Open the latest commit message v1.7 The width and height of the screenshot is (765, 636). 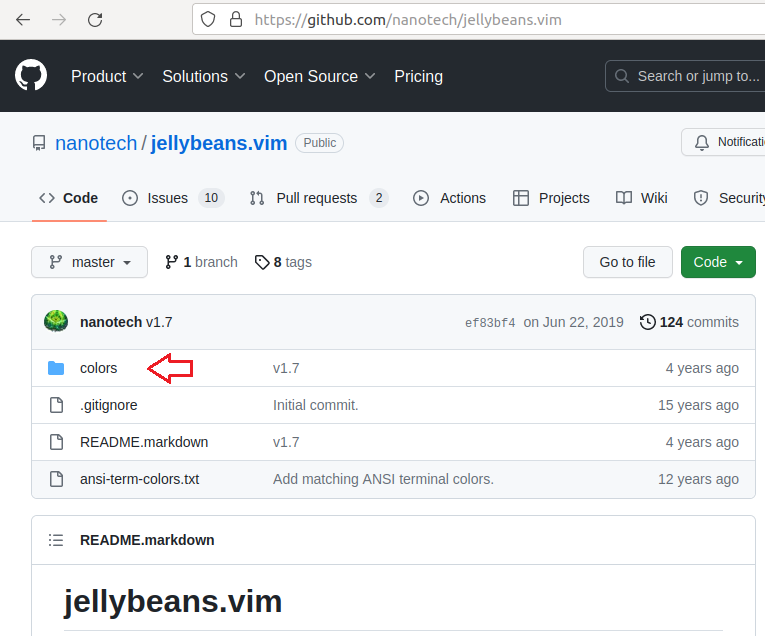point(159,322)
